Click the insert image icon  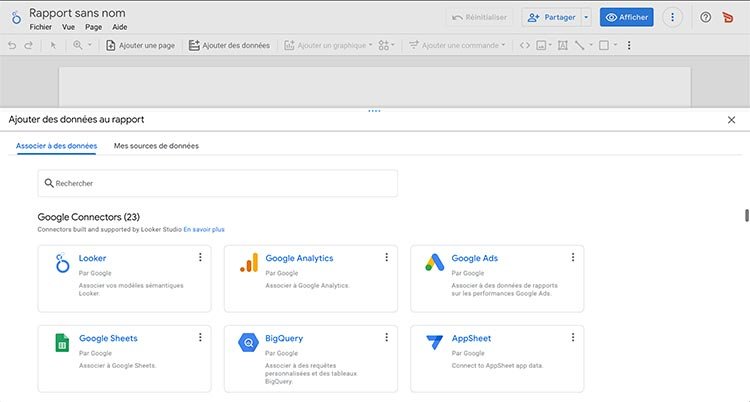[x=541, y=45]
